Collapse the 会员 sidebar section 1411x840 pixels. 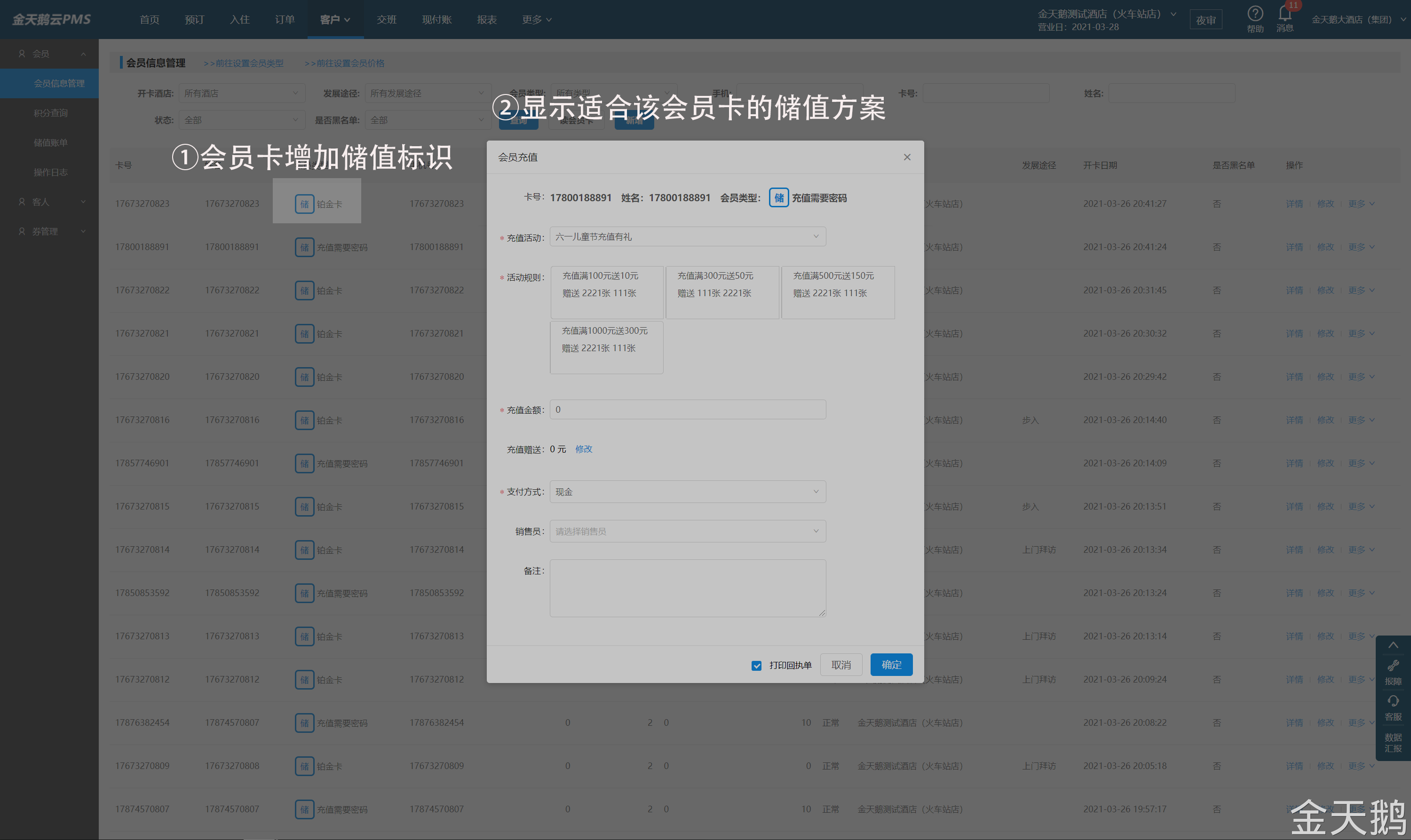pos(49,54)
